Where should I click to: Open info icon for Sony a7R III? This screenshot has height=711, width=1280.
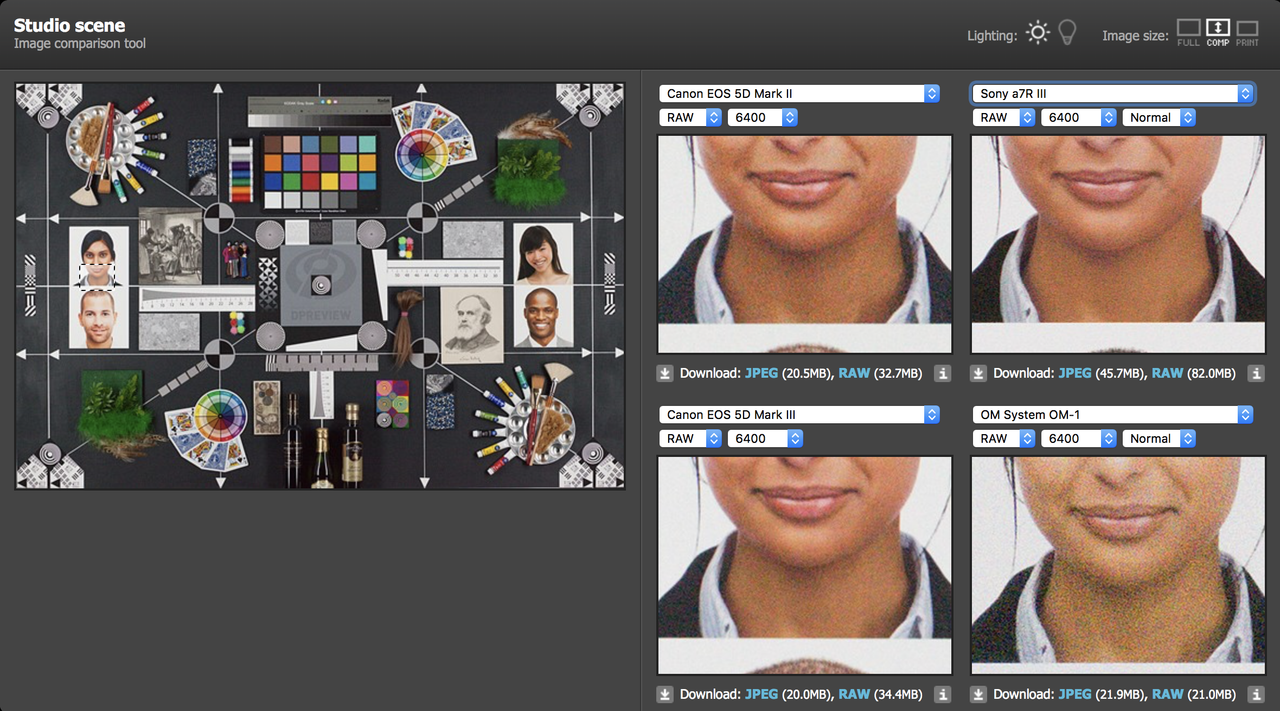(1256, 373)
